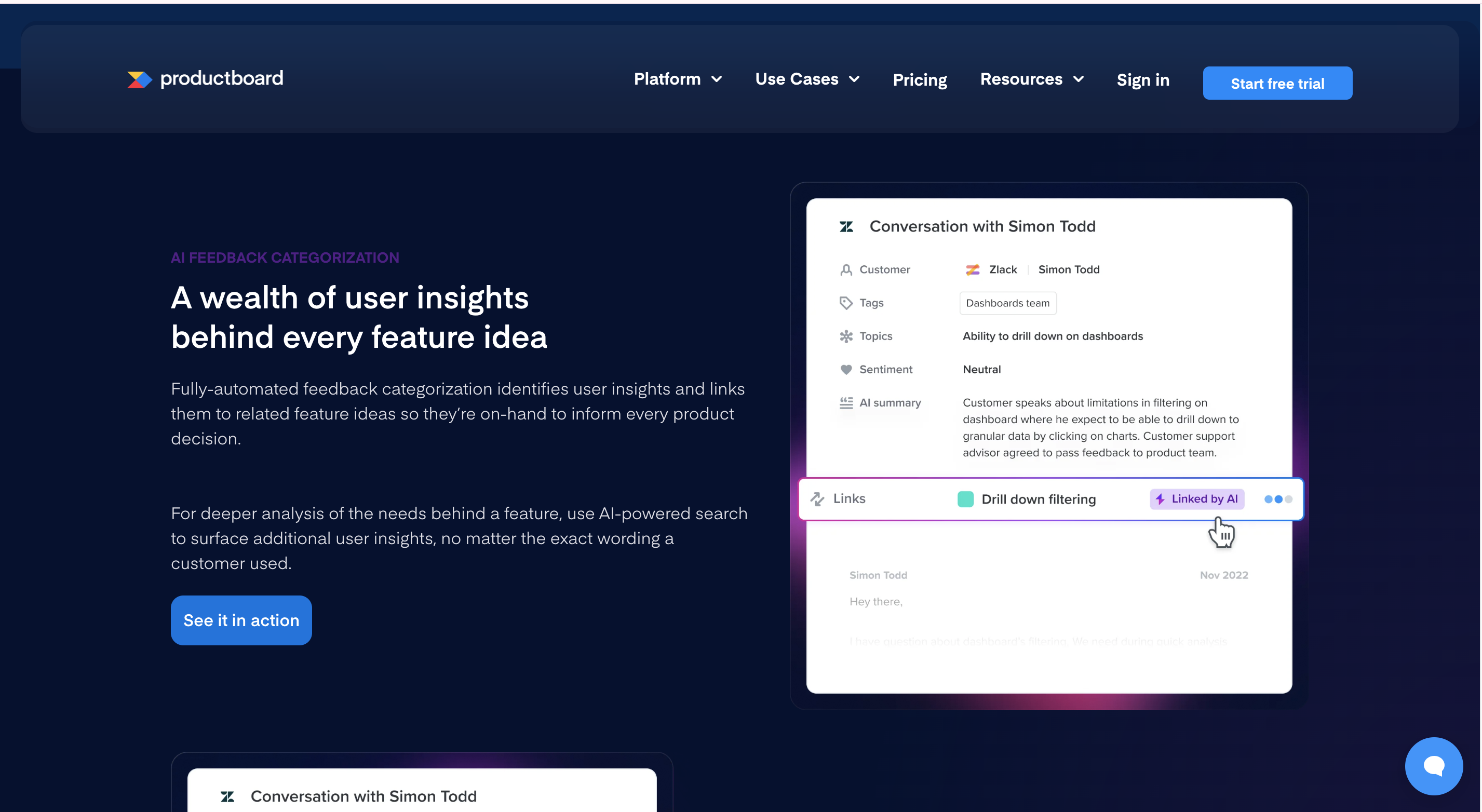Click the Zendesk icon beside conversation title

tap(846, 226)
